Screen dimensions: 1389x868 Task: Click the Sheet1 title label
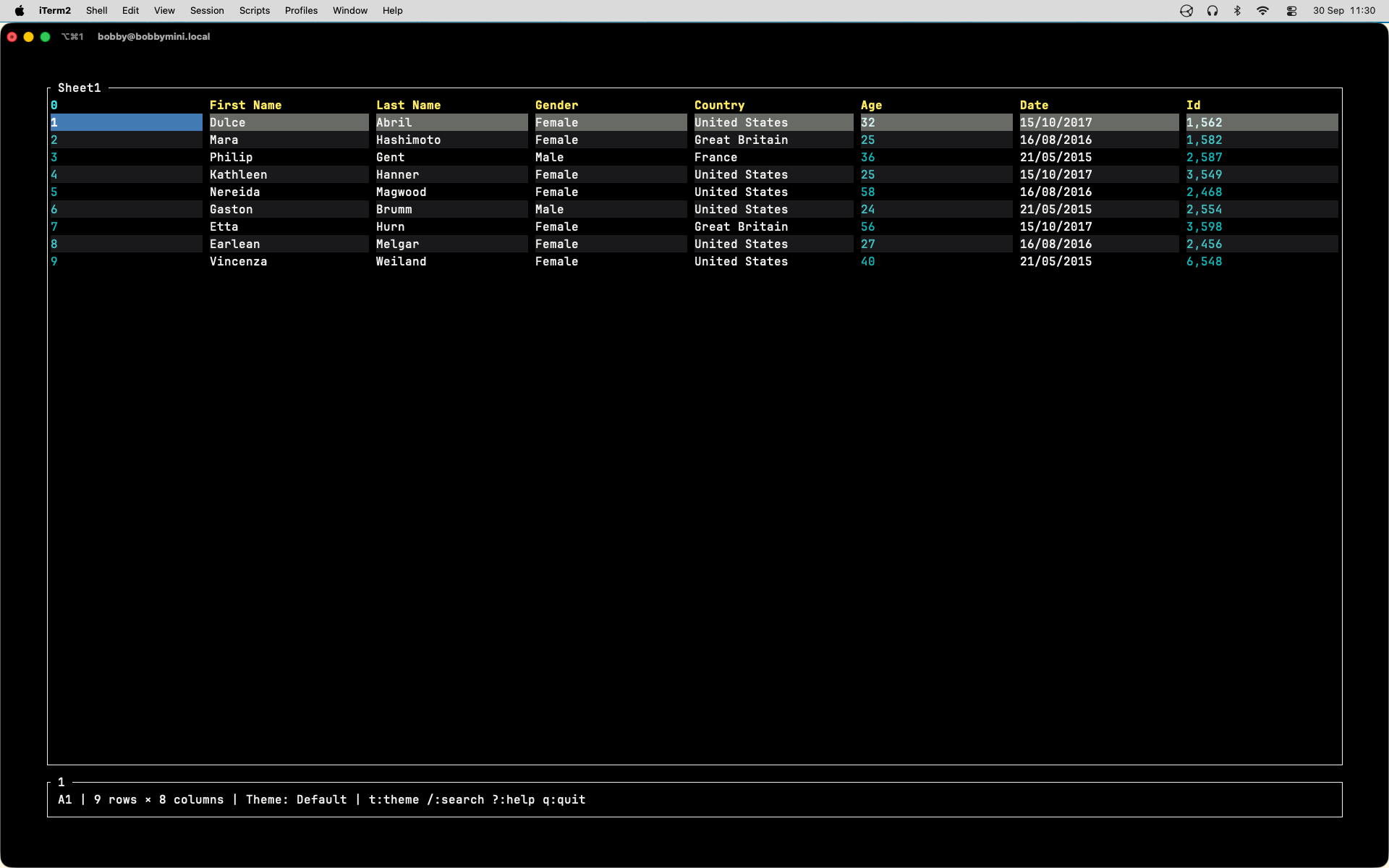tap(80, 88)
